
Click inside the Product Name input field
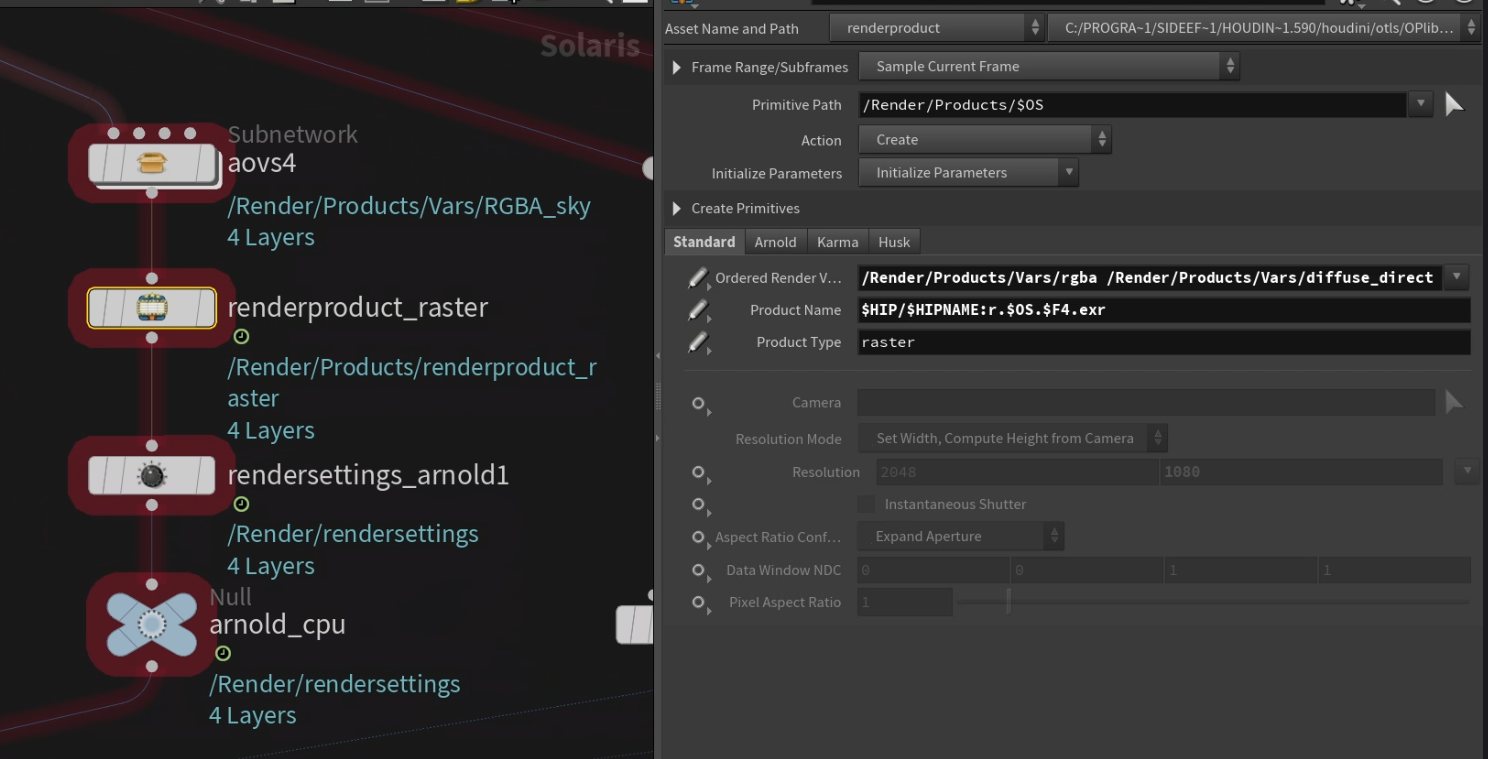click(x=1100, y=310)
